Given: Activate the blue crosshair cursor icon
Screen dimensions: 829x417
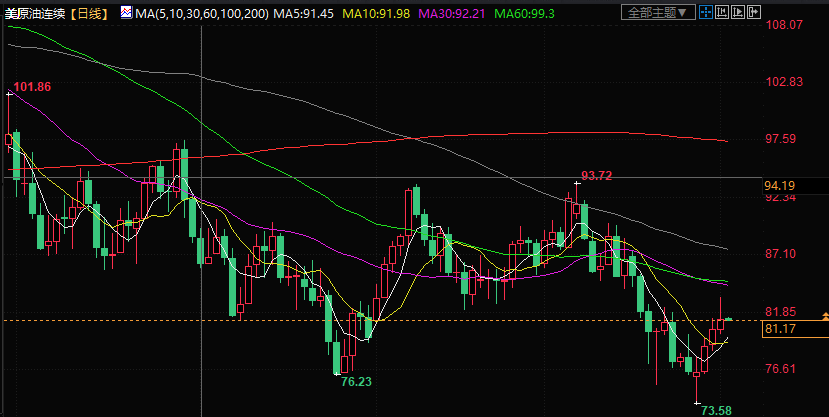Looking at the screenshot, I should click(708, 13).
